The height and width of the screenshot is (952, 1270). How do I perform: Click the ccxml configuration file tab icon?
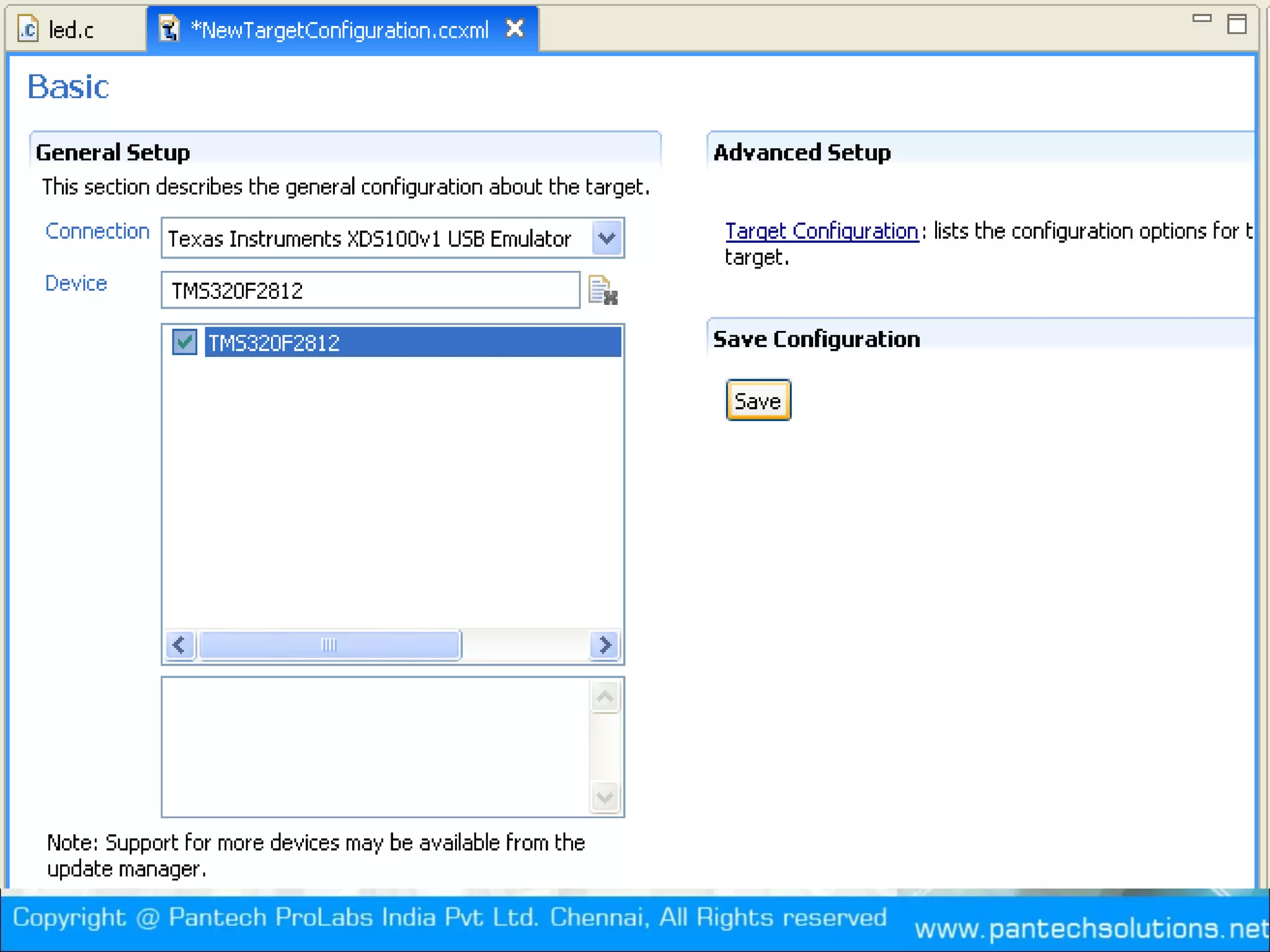tap(169, 29)
